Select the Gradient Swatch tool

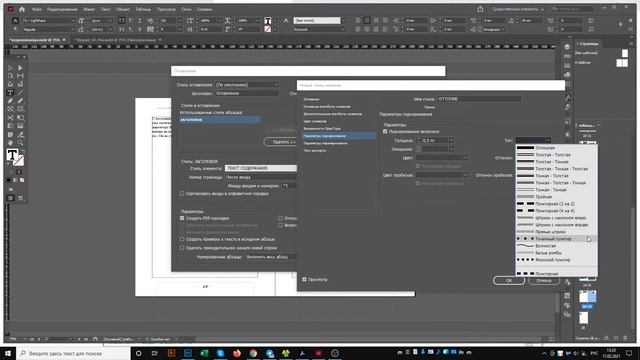[x=11, y=126]
